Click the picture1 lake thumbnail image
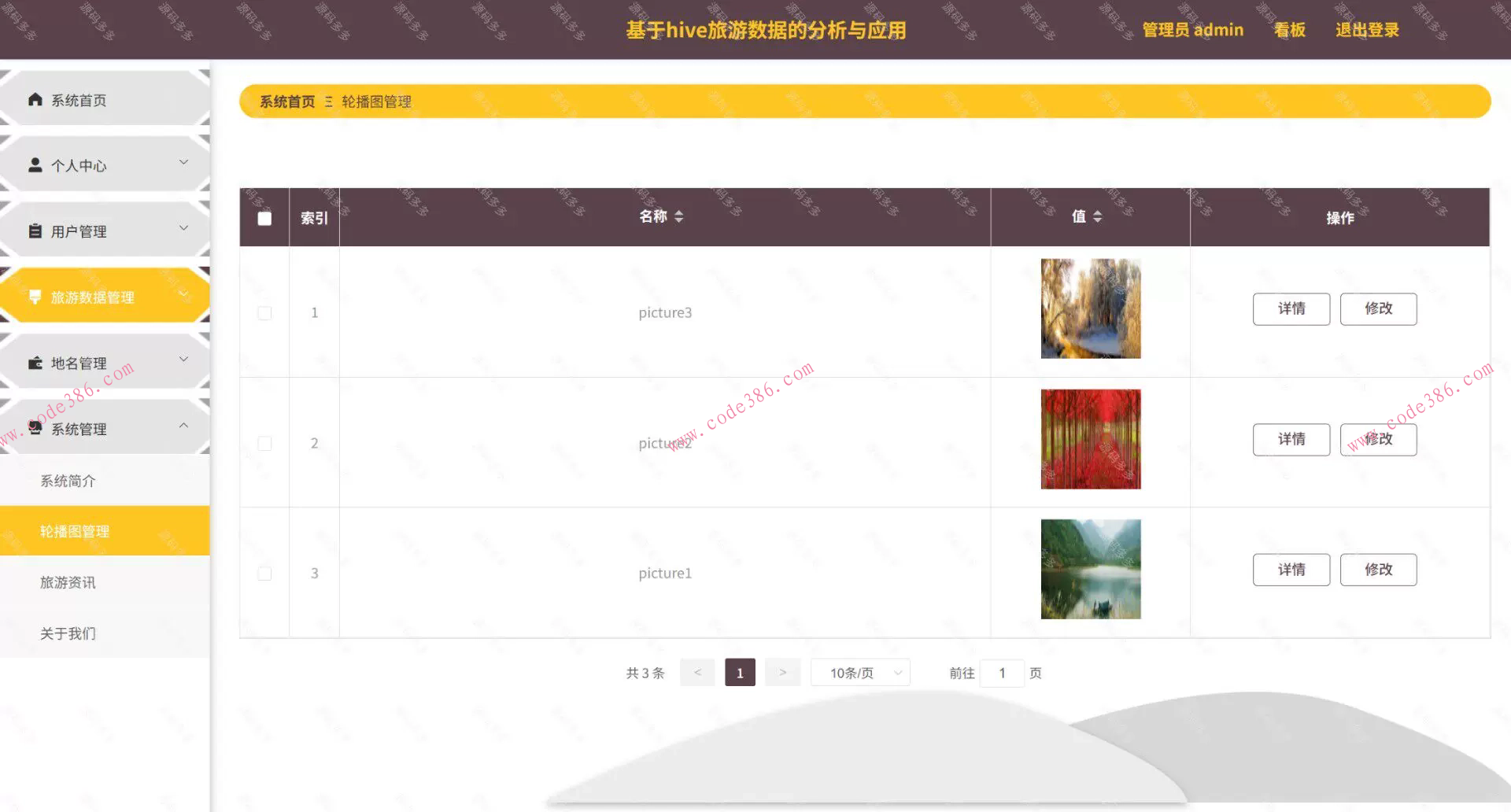The image size is (1511, 812). click(x=1090, y=569)
